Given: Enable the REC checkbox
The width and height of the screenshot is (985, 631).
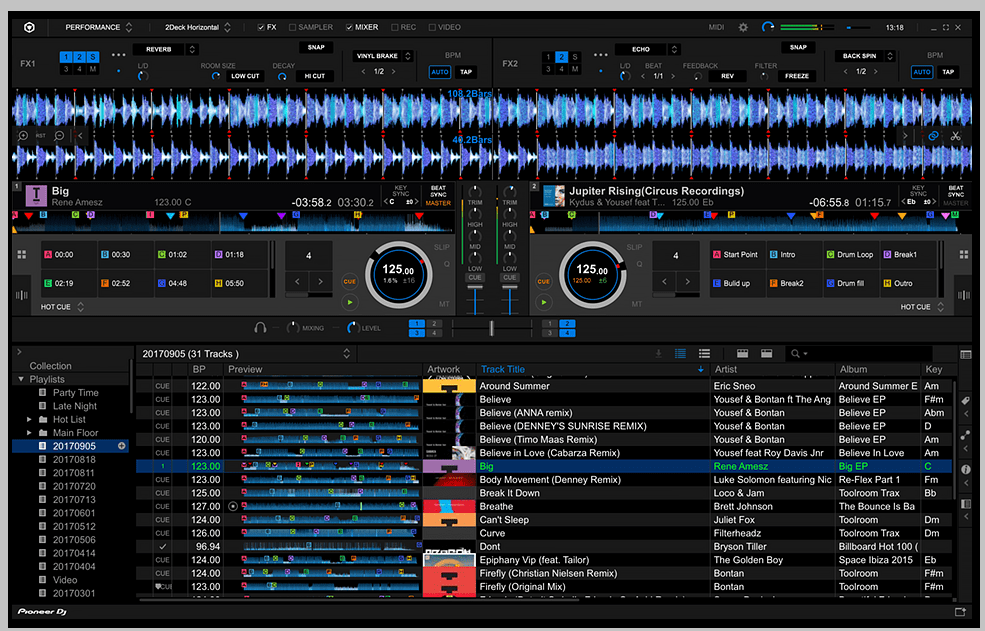Looking at the screenshot, I should (x=395, y=27).
